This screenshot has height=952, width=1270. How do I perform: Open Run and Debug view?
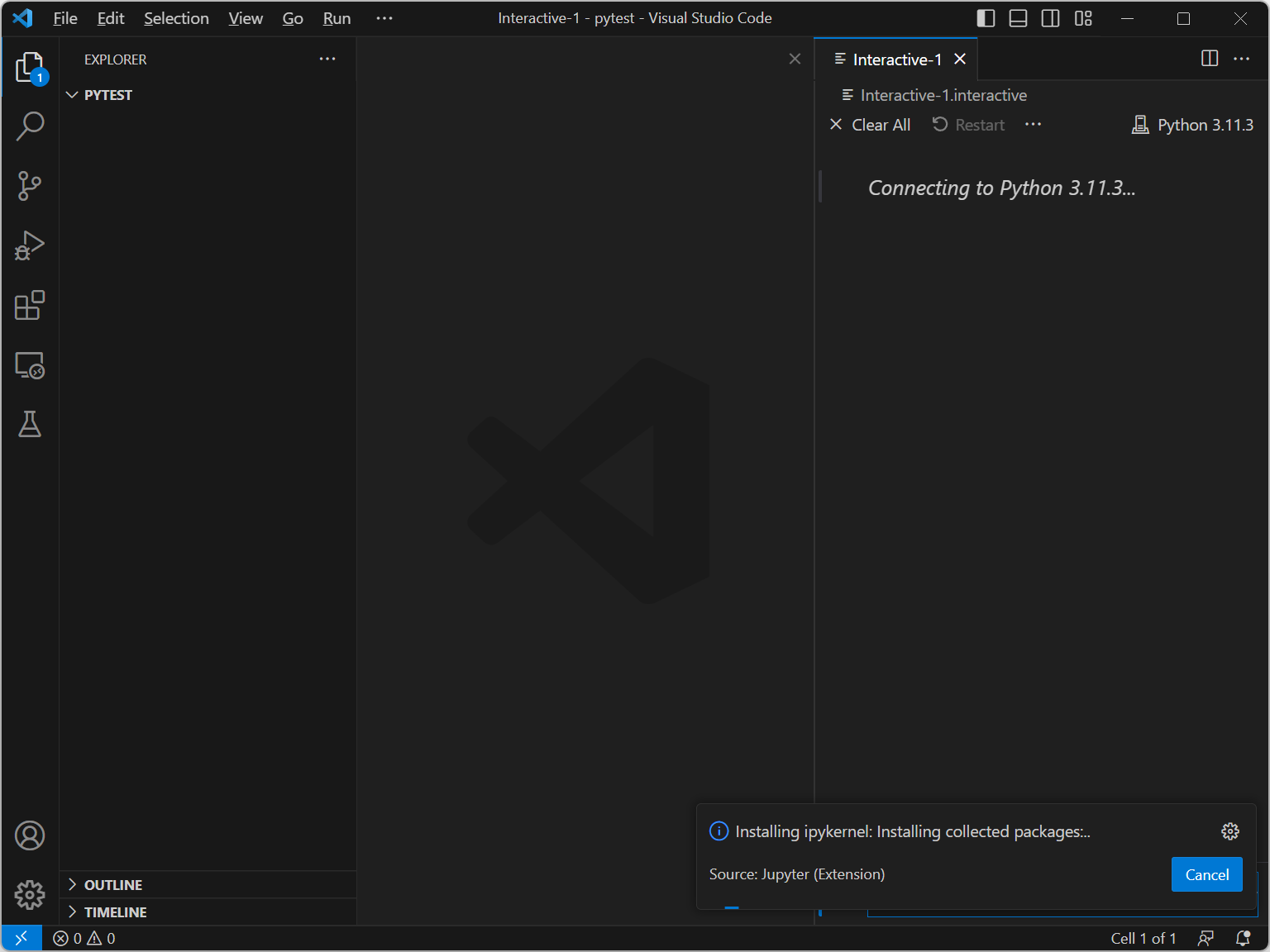pos(30,245)
